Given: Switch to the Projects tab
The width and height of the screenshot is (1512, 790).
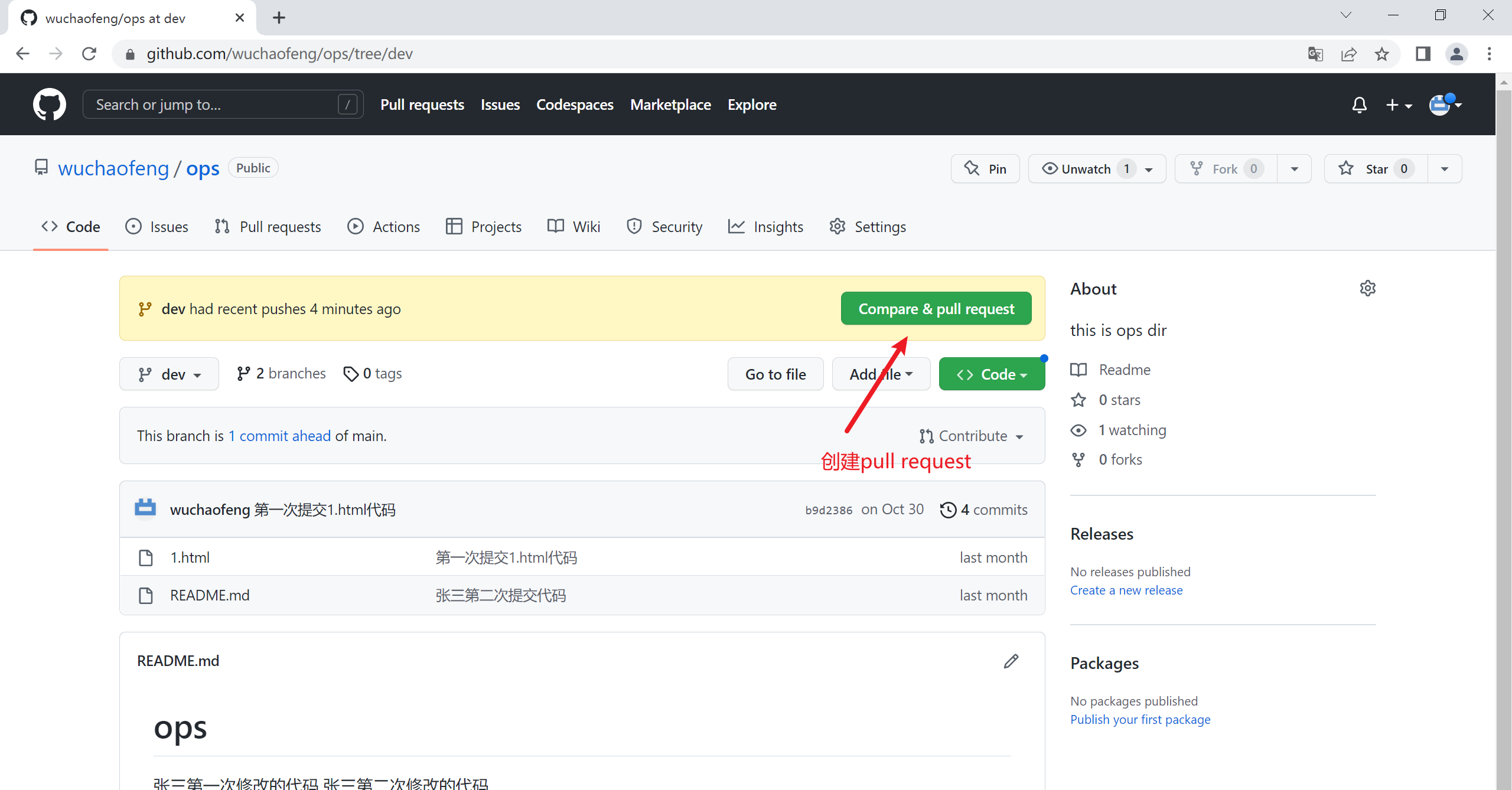Looking at the screenshot, I should pos(484,227).
